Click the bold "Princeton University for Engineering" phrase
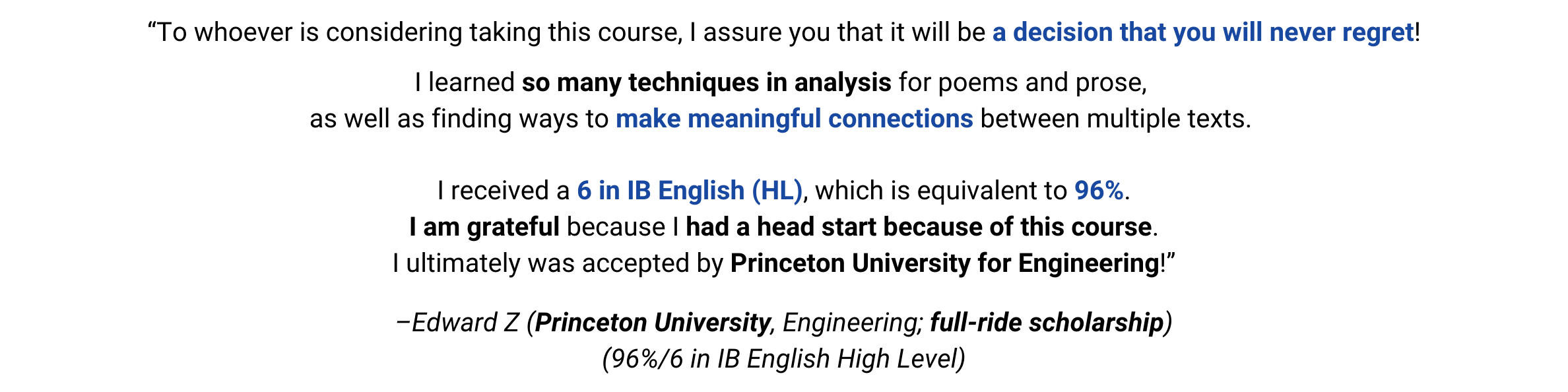Image resolution: width=1568 pixels, height=392 pixels. 944,263
